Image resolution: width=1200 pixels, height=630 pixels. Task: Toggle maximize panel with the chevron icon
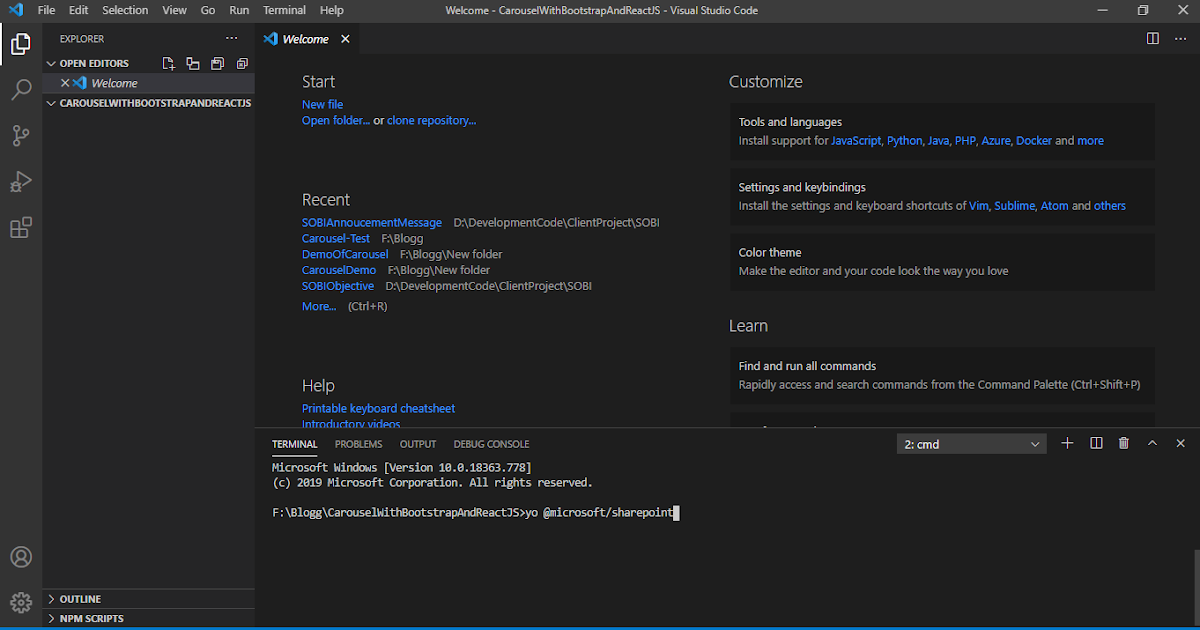tap(1151, 443)
